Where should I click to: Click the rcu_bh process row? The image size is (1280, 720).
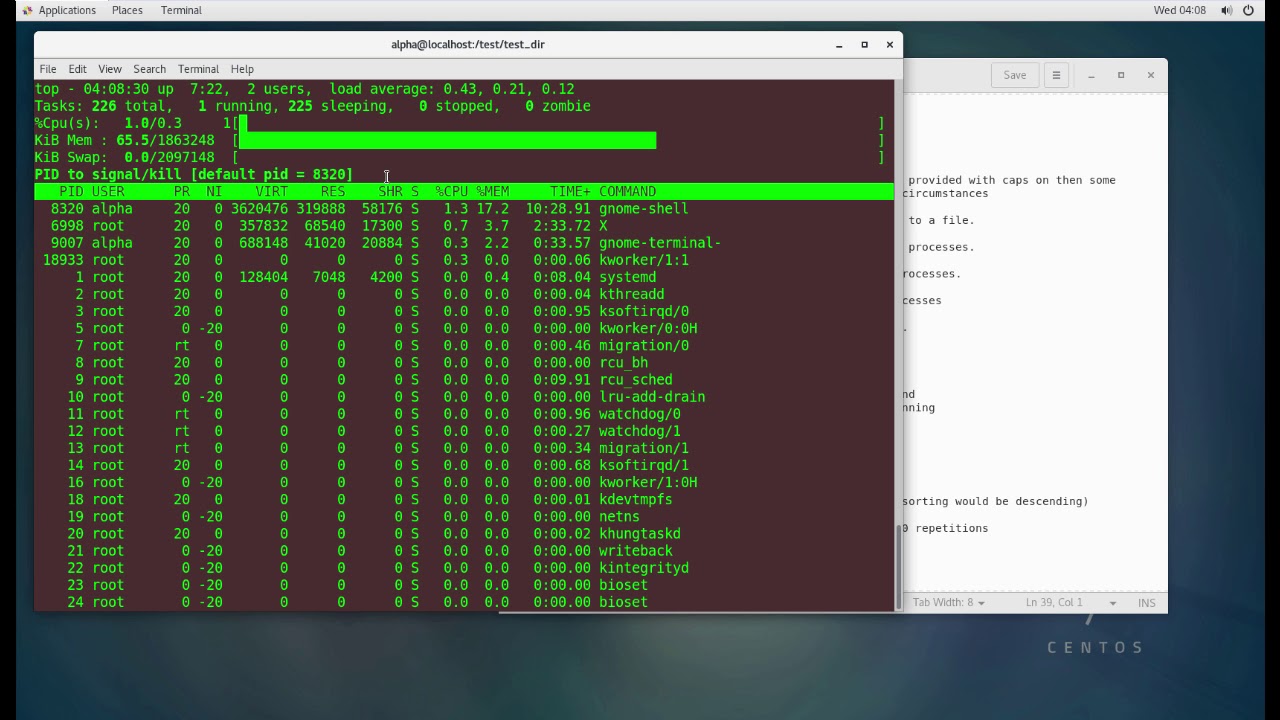point(464,362)
